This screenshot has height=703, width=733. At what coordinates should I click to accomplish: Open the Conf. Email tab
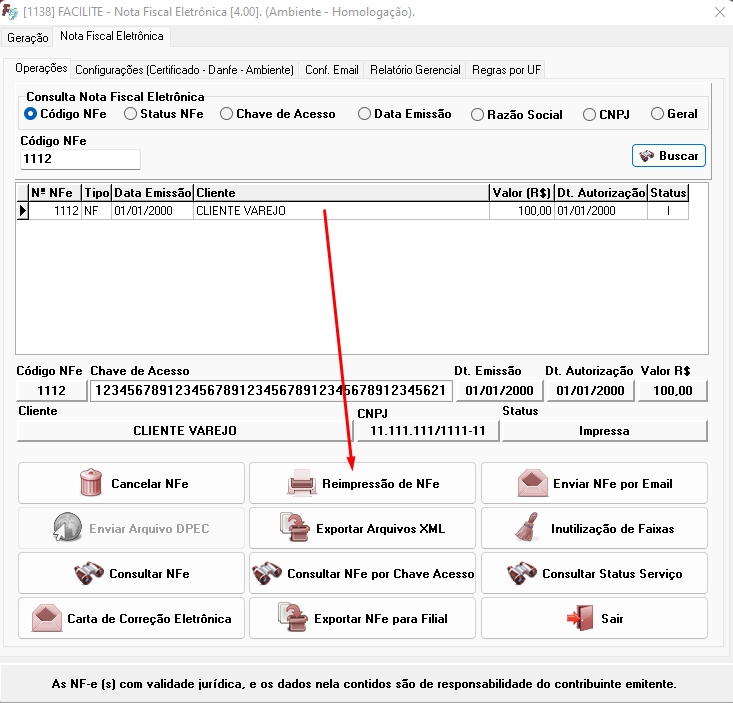pyautogui.click(x=331, y=70)
